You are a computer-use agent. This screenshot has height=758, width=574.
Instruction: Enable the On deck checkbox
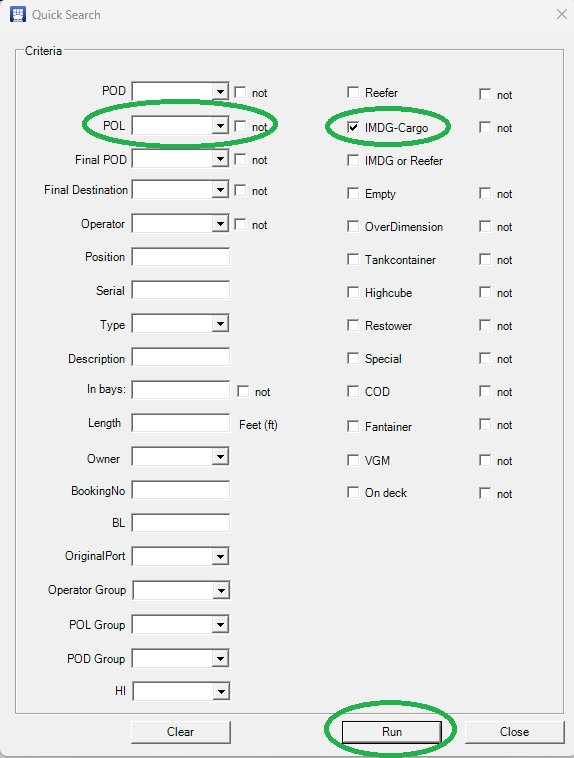coord(353,493)
